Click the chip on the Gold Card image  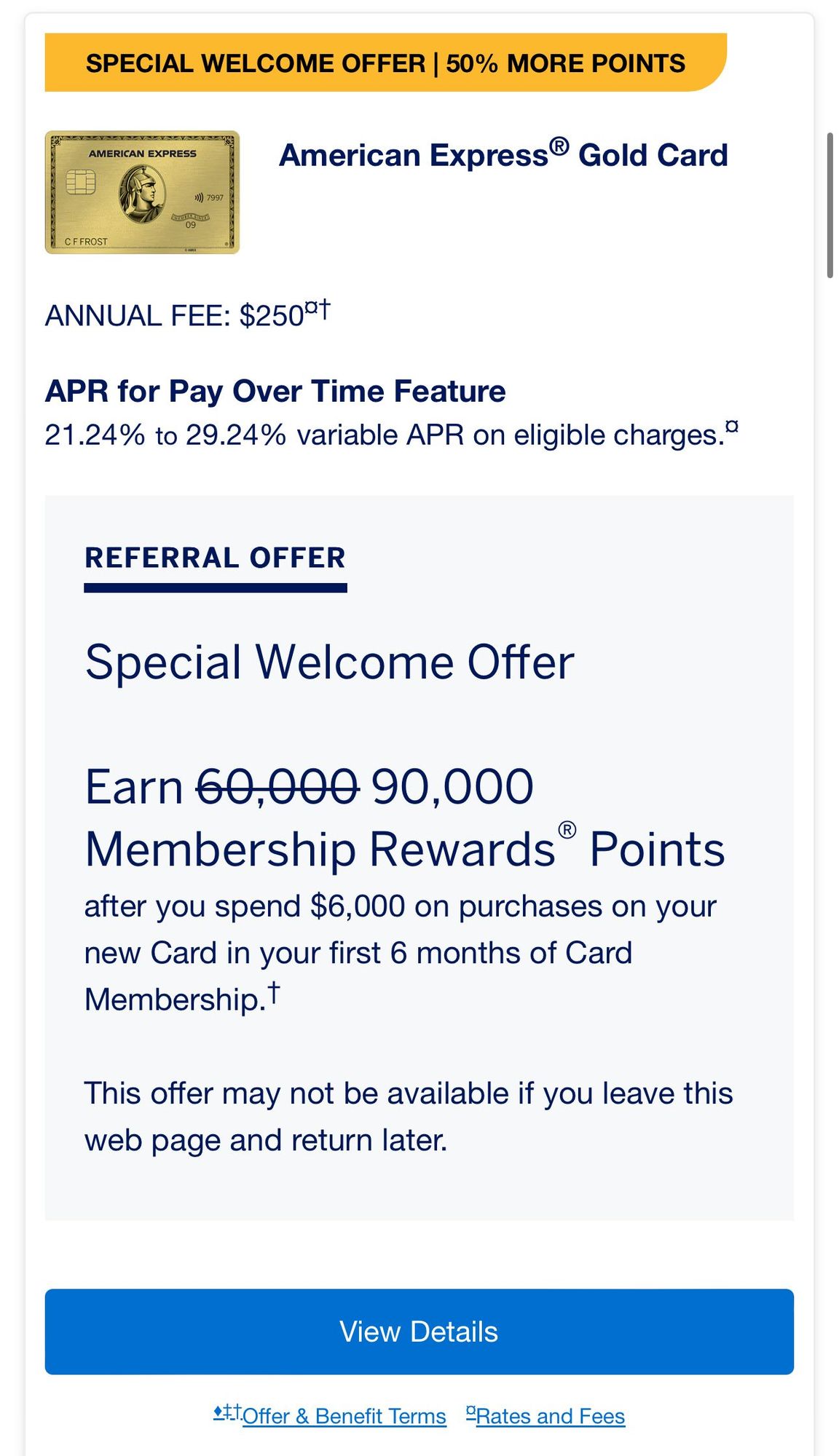[x=81, y=181]
